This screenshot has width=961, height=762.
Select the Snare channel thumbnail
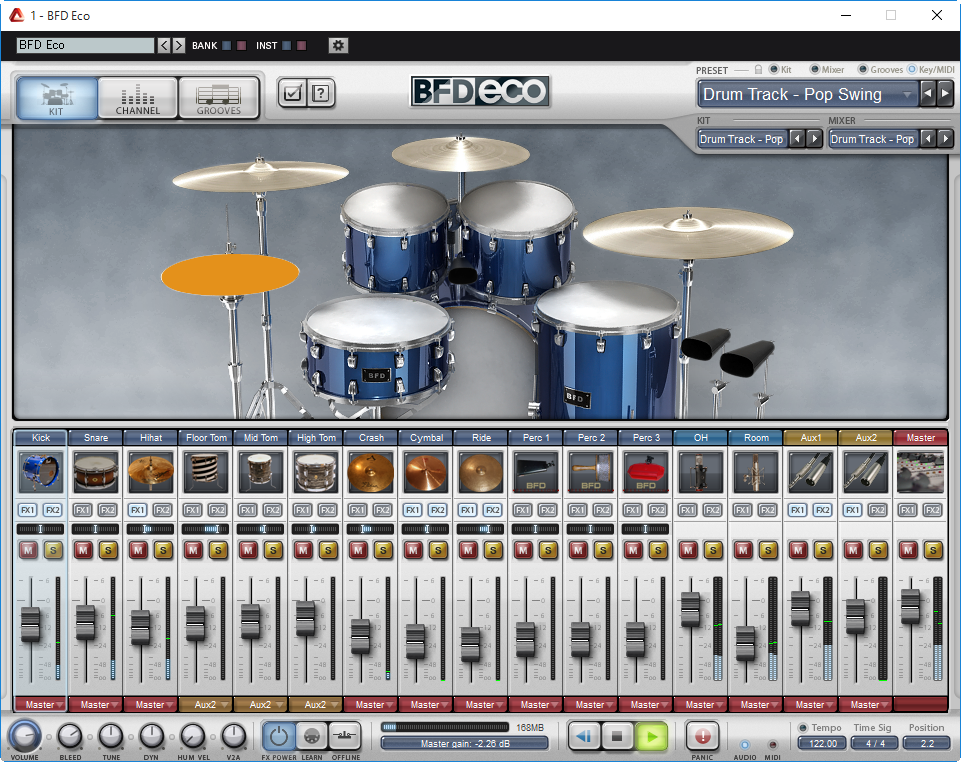pyautogui.click(x=96, y=471)
